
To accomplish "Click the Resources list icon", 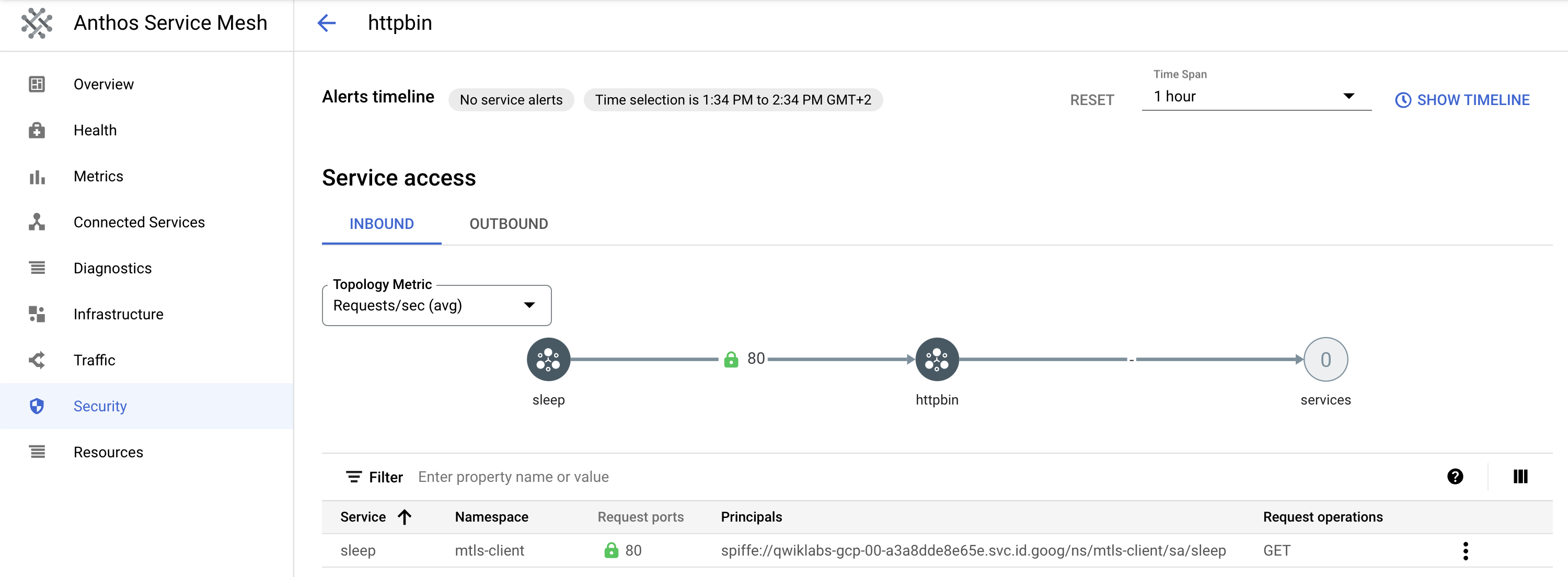I will [37, 452].
